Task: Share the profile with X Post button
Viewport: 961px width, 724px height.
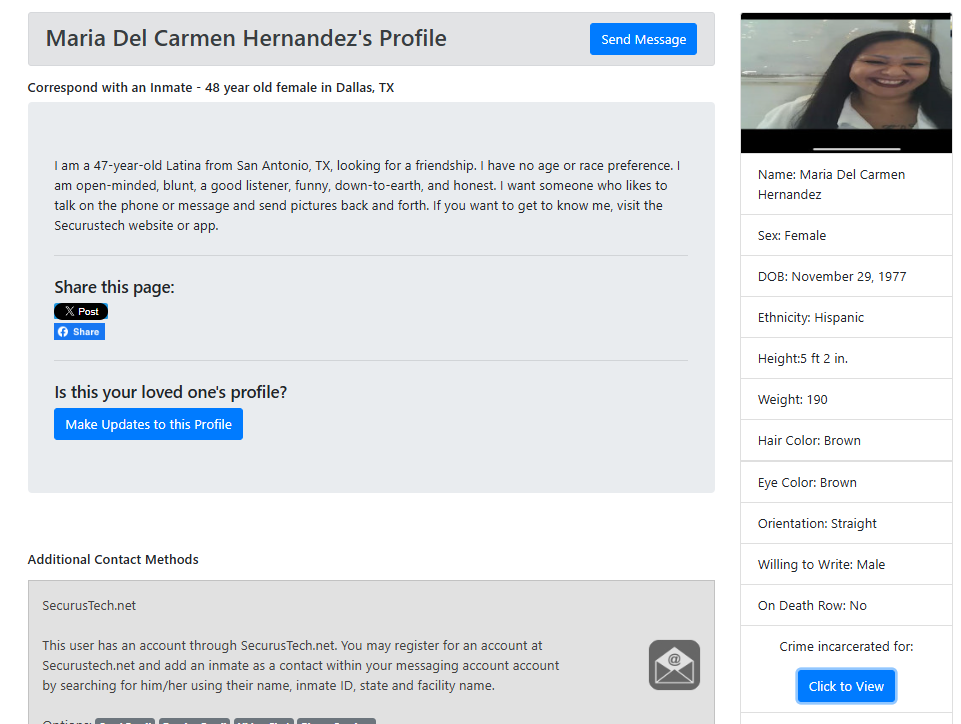Action: pyautogui.click(x=81, y=311)
